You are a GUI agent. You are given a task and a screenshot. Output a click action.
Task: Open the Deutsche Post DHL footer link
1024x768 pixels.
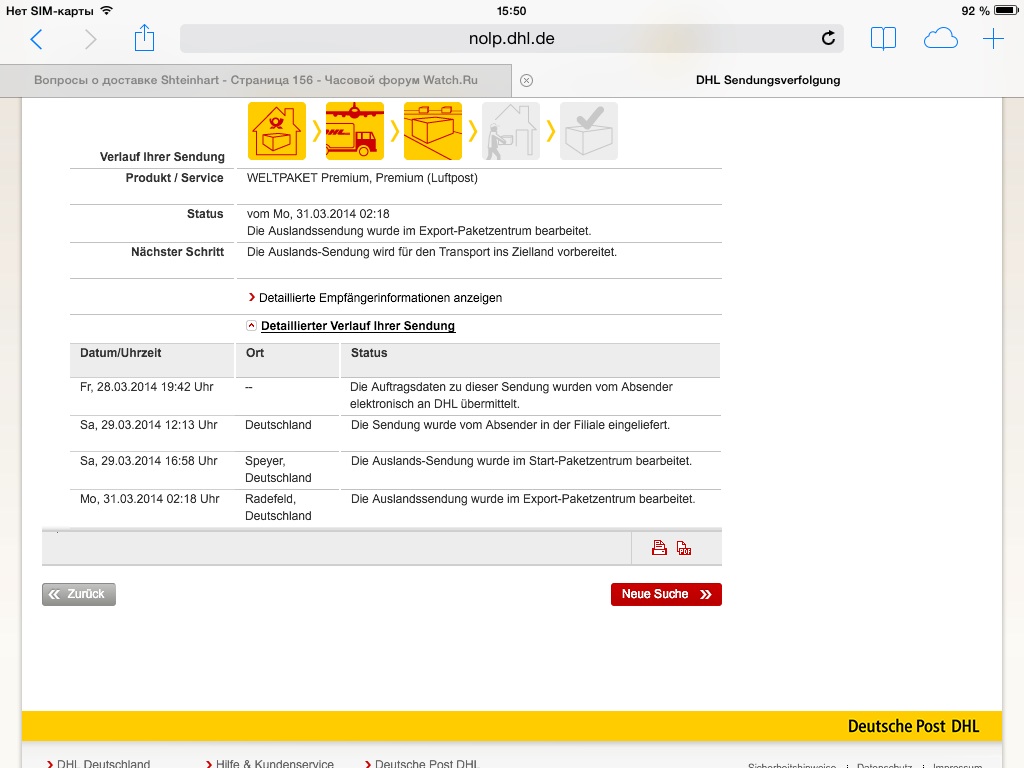(426, 763)
